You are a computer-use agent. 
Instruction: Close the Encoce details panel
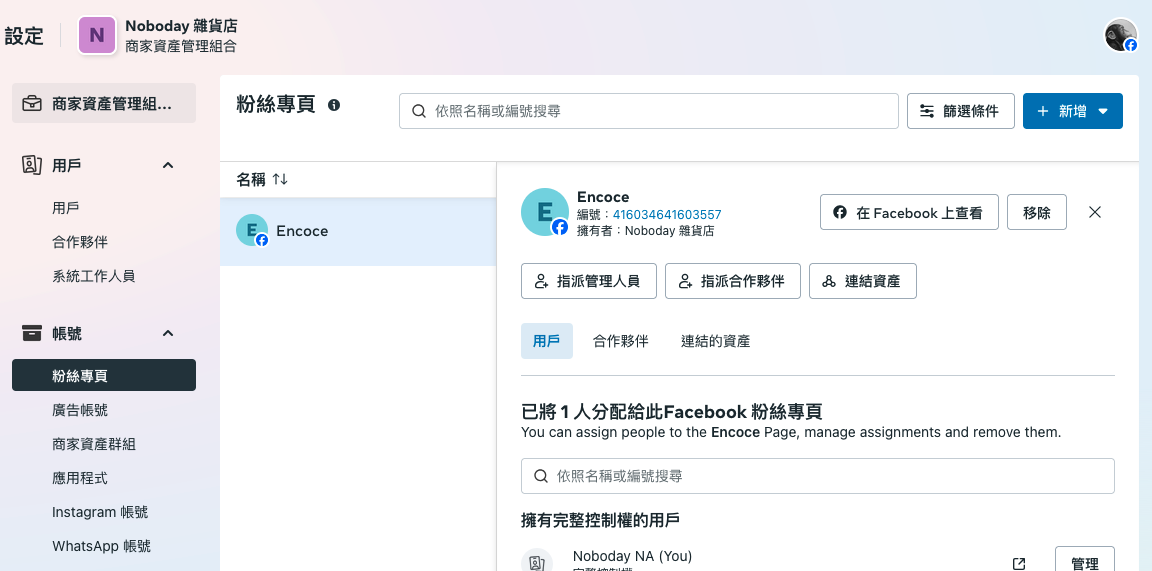tap(1095, 212)
